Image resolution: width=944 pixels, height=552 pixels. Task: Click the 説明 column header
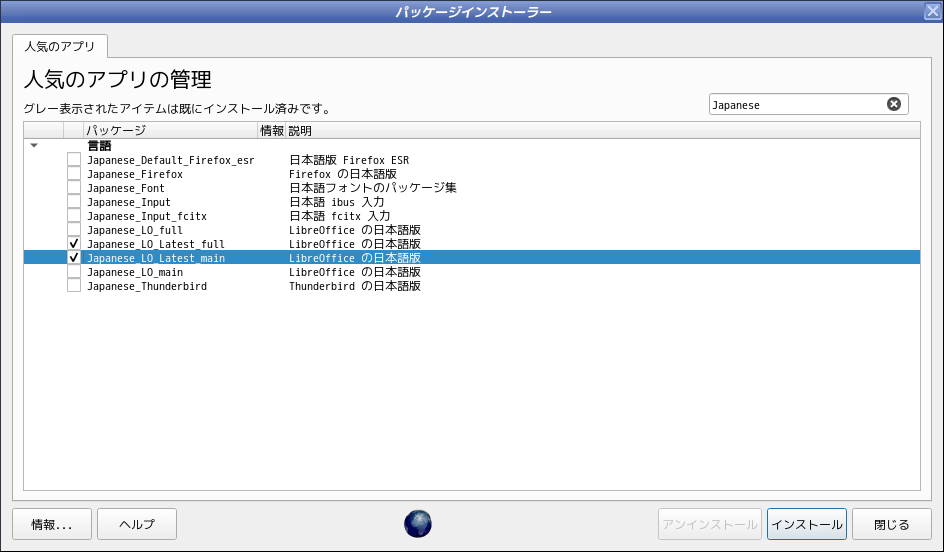coord(603,130)
